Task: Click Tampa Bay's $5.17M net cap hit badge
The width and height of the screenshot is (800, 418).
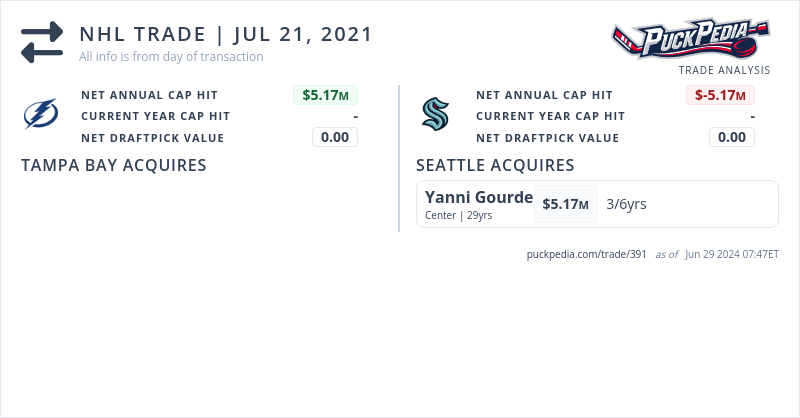Action: tap(325, 95)
